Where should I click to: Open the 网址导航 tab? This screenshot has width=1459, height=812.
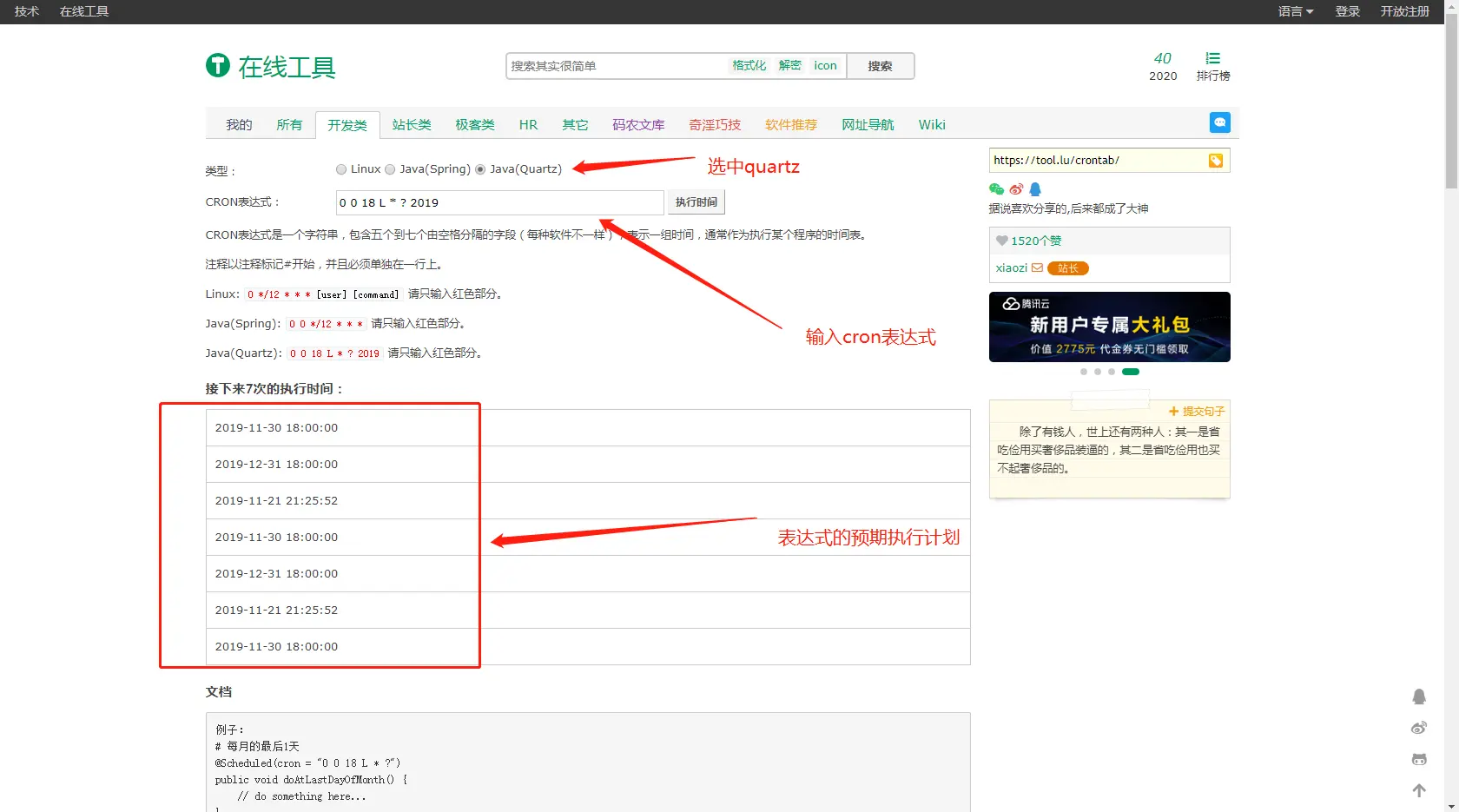point(868,125)
